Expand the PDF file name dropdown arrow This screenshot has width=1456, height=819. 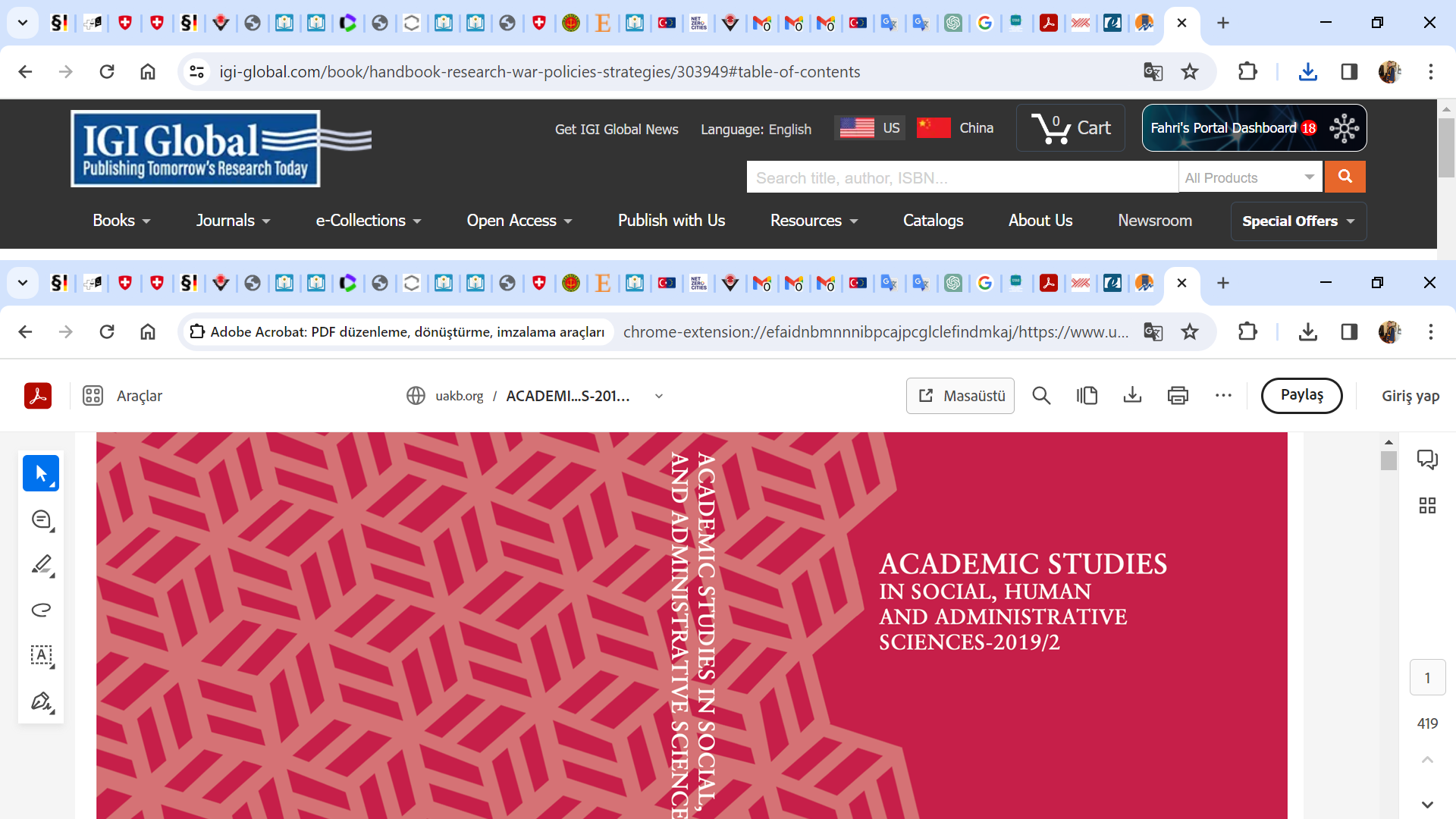(659, 396)
